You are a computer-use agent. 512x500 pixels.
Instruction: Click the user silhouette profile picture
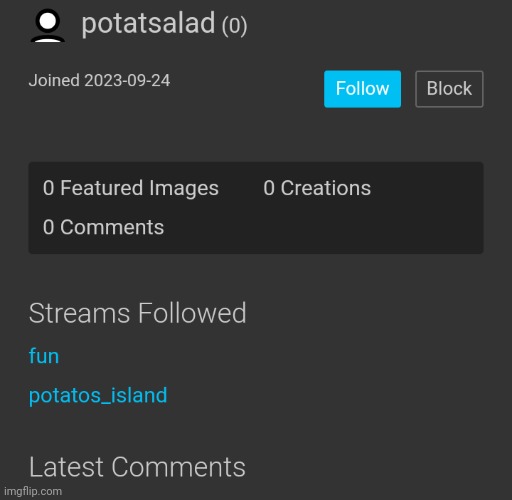click(x=48, y=25)
